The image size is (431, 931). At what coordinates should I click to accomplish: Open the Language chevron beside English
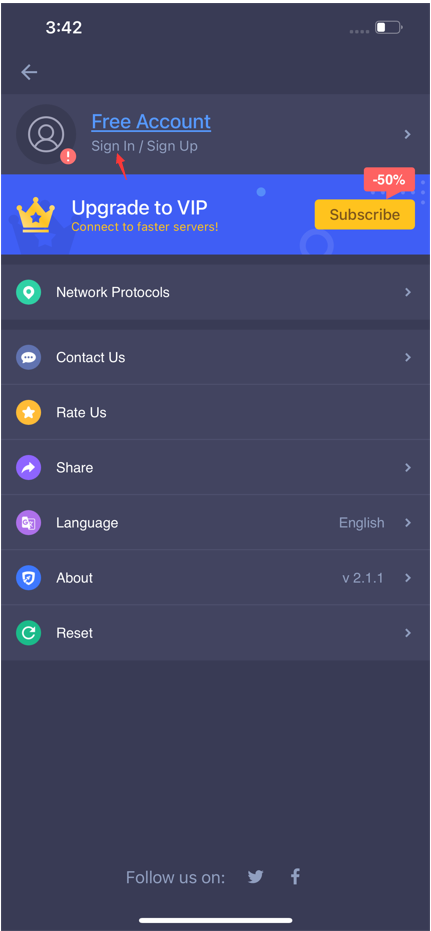408,522
